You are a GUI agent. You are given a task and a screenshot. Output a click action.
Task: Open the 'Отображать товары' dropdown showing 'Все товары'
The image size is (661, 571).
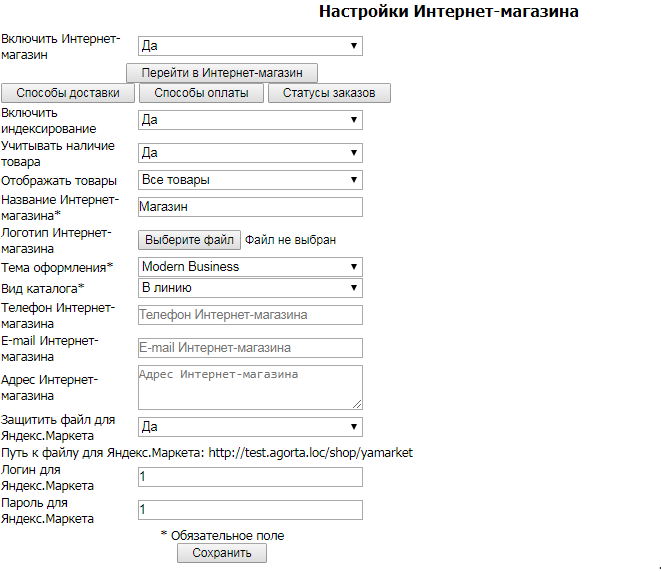250,180
